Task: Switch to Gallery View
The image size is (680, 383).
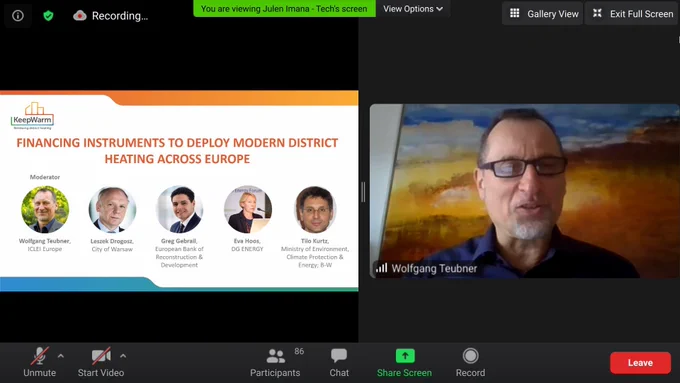Action: 543,14
